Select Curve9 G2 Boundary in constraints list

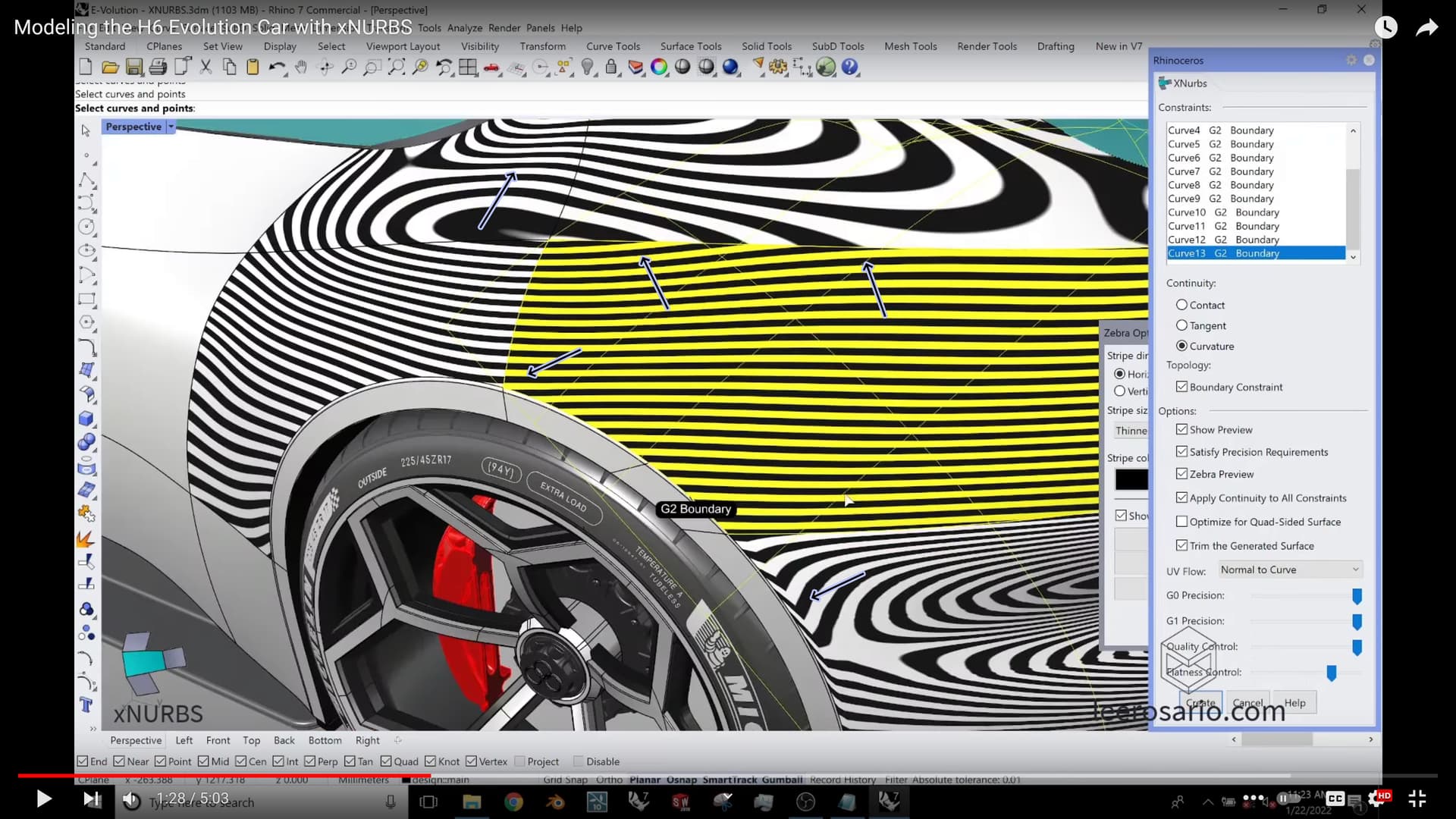[1256, 199]
